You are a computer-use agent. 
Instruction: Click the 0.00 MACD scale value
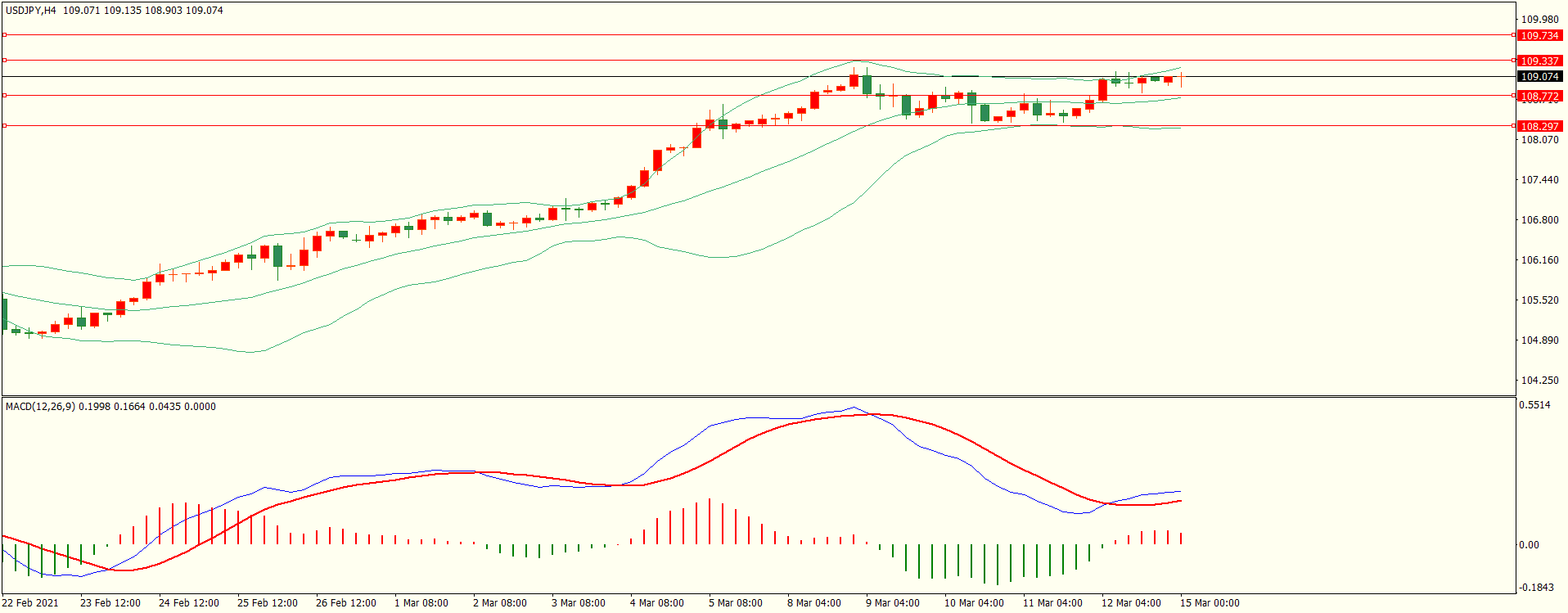coord(1529,545)
